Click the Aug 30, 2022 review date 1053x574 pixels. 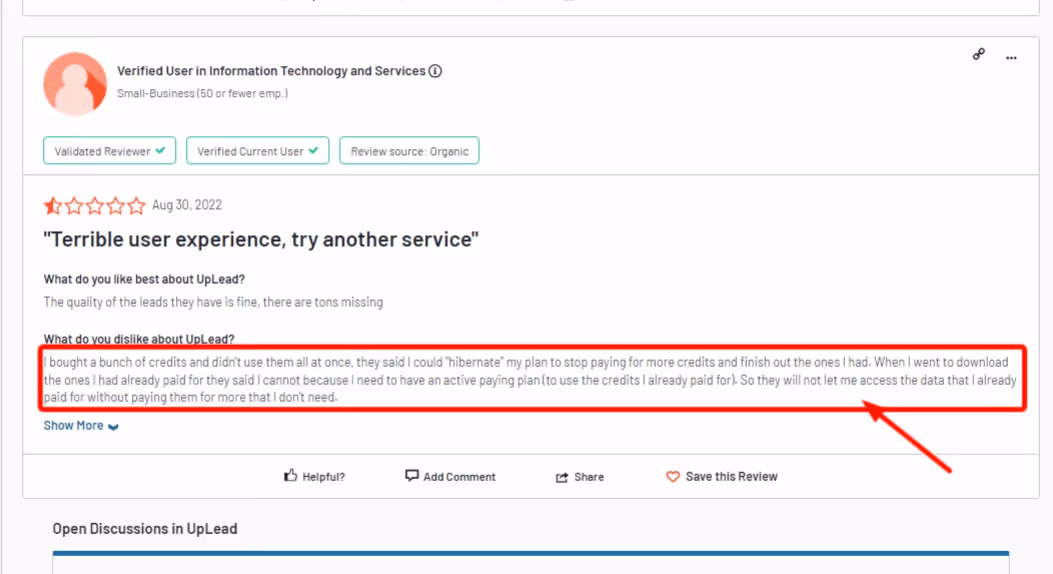coord(187,205)
